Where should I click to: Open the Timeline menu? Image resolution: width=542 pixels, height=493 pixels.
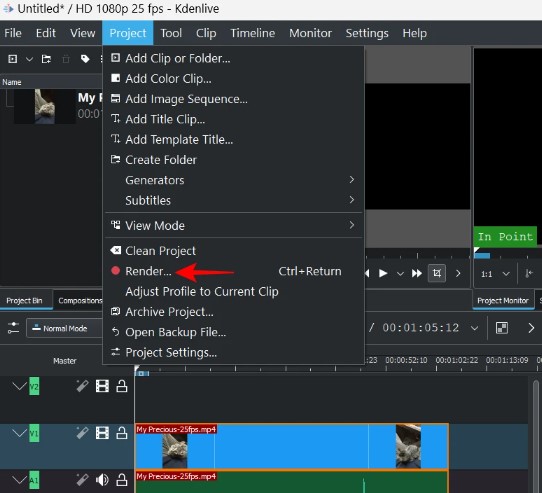pyautogui.click(x=253, y=33)
